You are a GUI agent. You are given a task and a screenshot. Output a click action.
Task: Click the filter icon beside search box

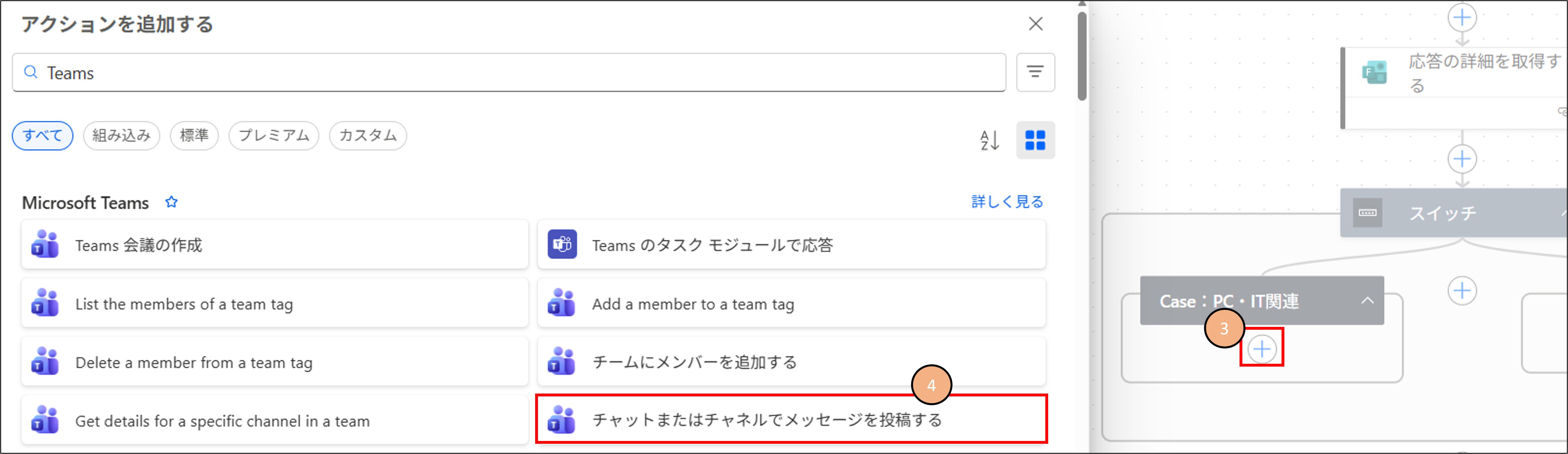[x=1035, y=72]
